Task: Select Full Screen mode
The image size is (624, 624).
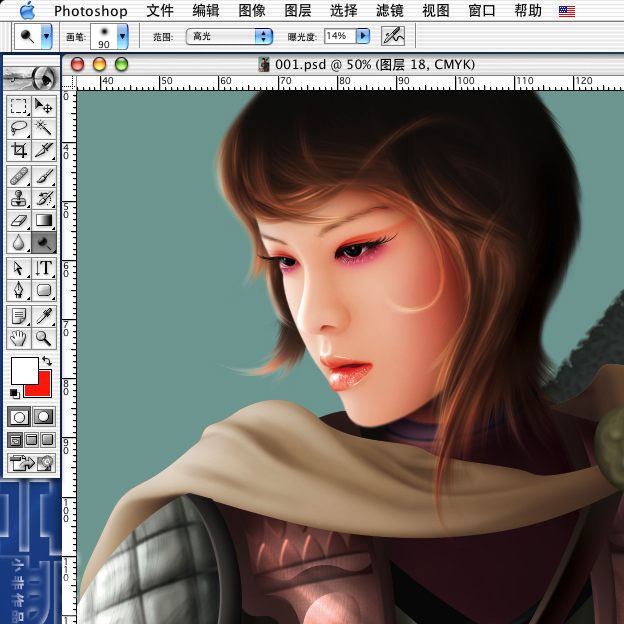Action: coord(48,440)
